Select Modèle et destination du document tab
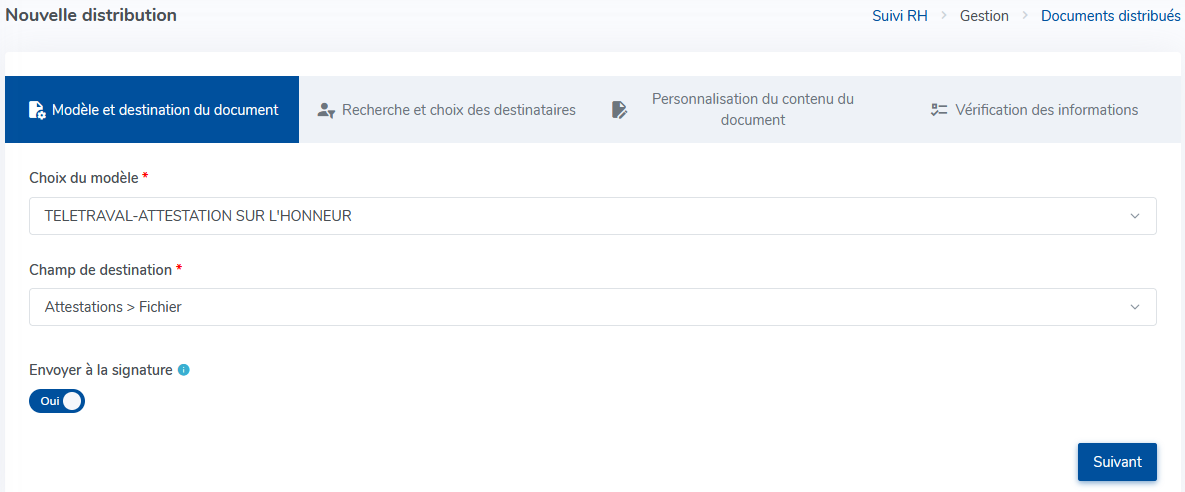 [152, 110]
